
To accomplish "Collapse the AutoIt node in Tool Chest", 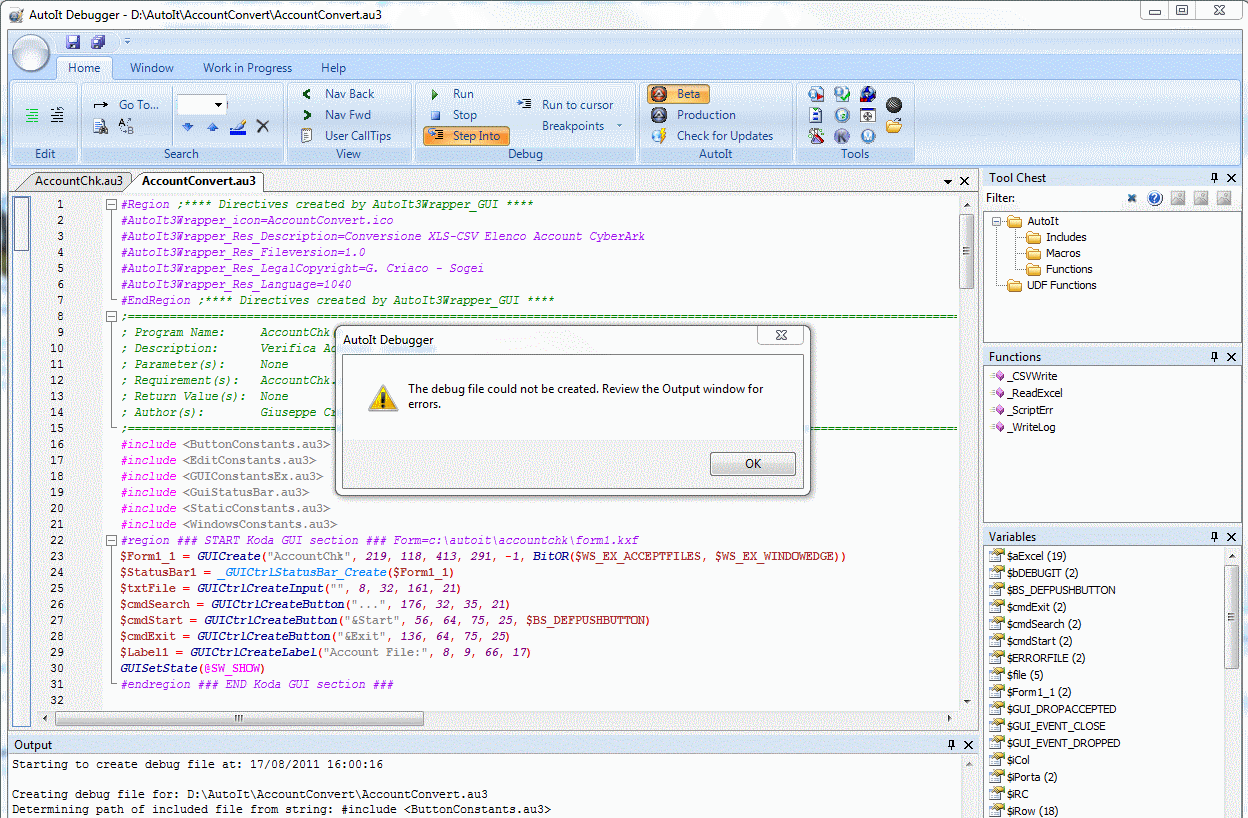I will click(998, 221).
